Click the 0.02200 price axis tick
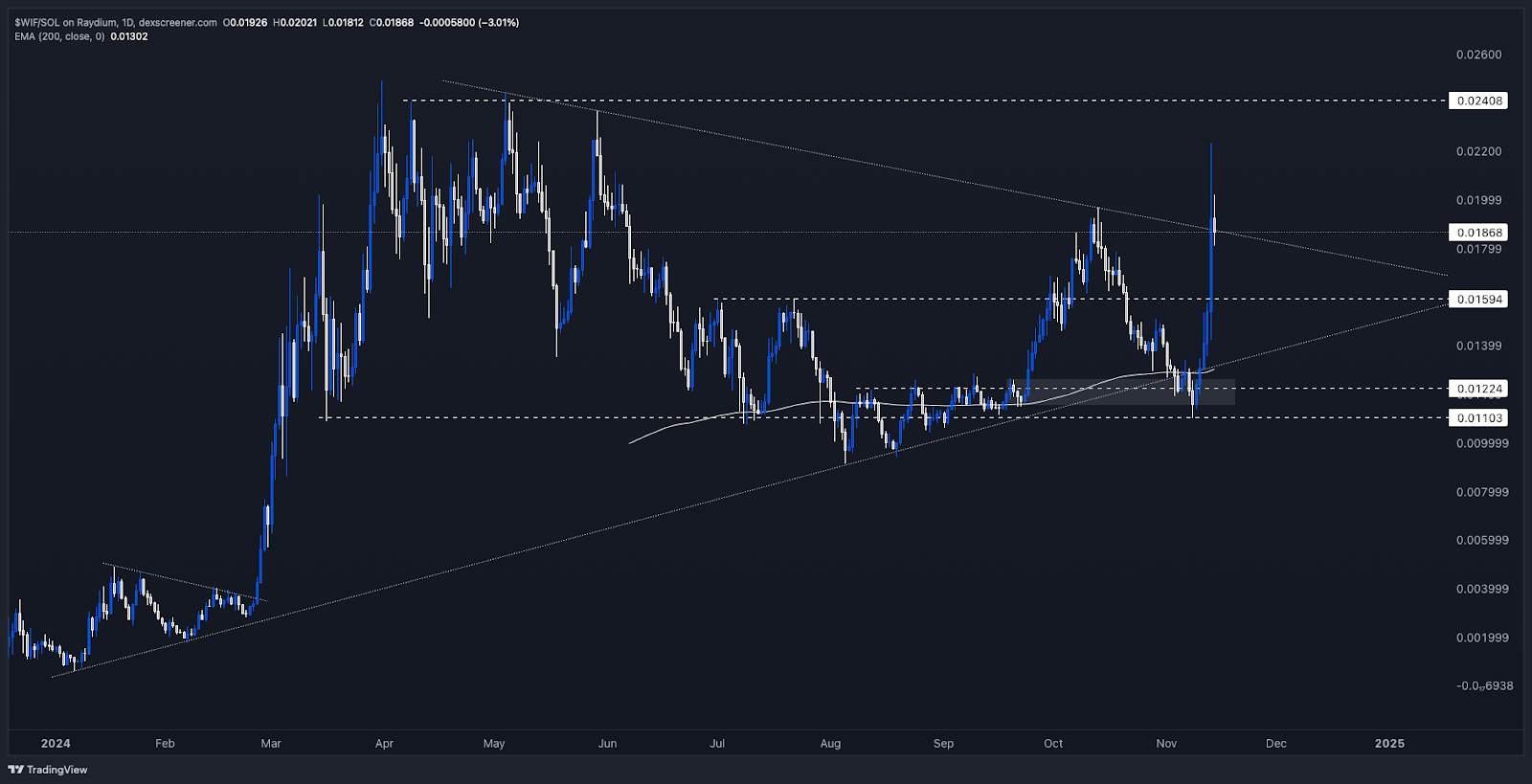 point(1478,151)
